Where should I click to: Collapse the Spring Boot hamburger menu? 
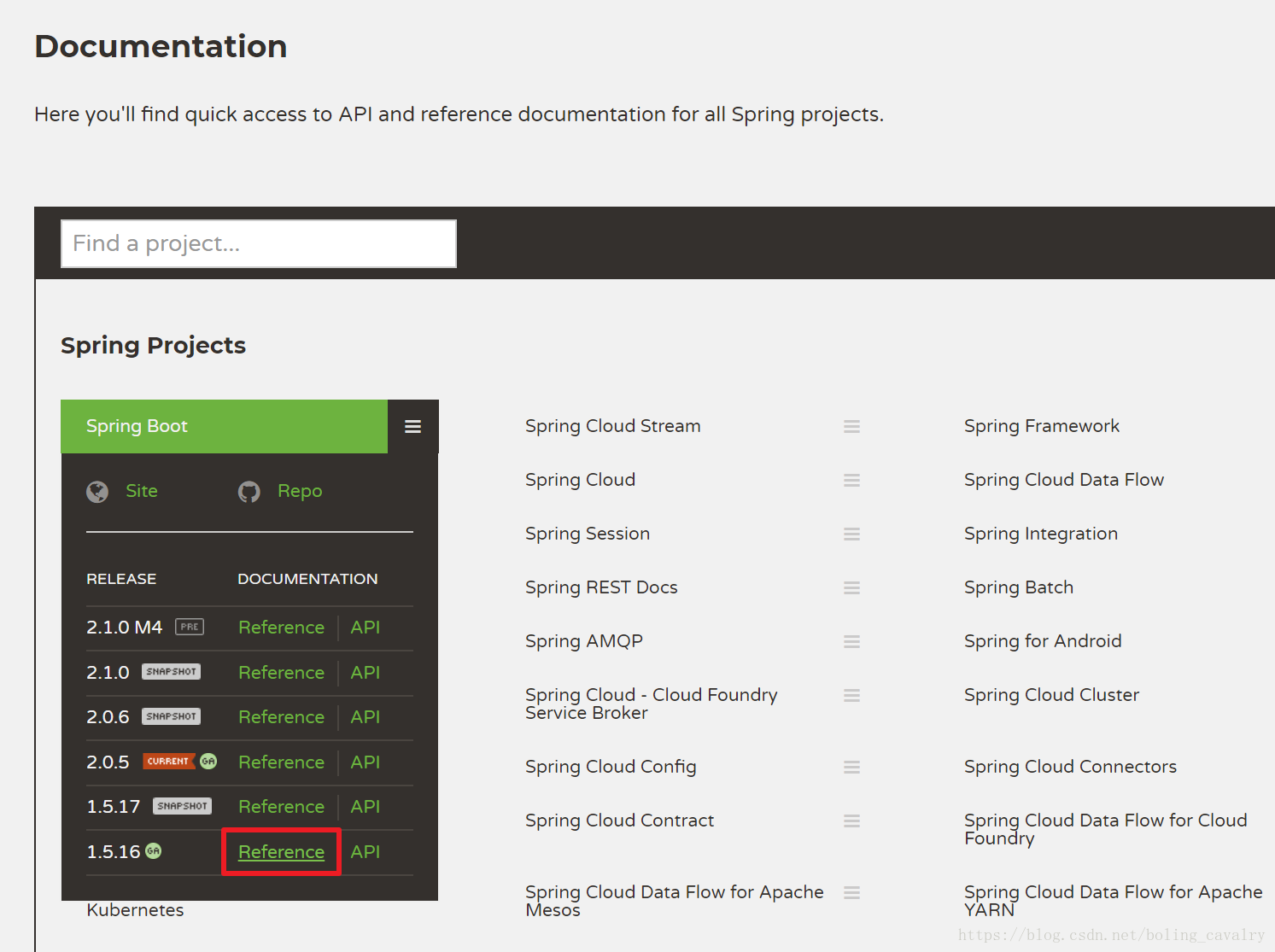[413, 426]
